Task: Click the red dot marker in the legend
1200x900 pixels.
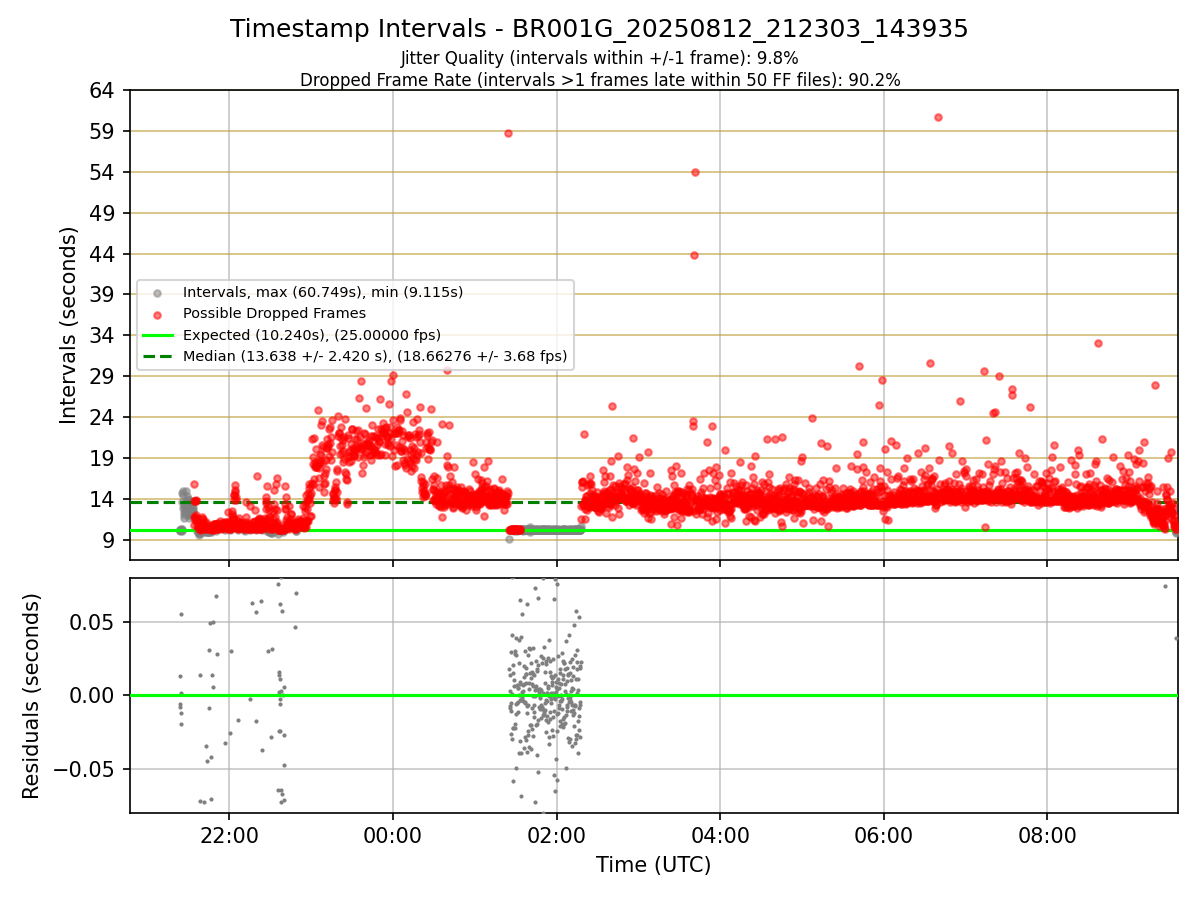Action: (x=156, y=314)
